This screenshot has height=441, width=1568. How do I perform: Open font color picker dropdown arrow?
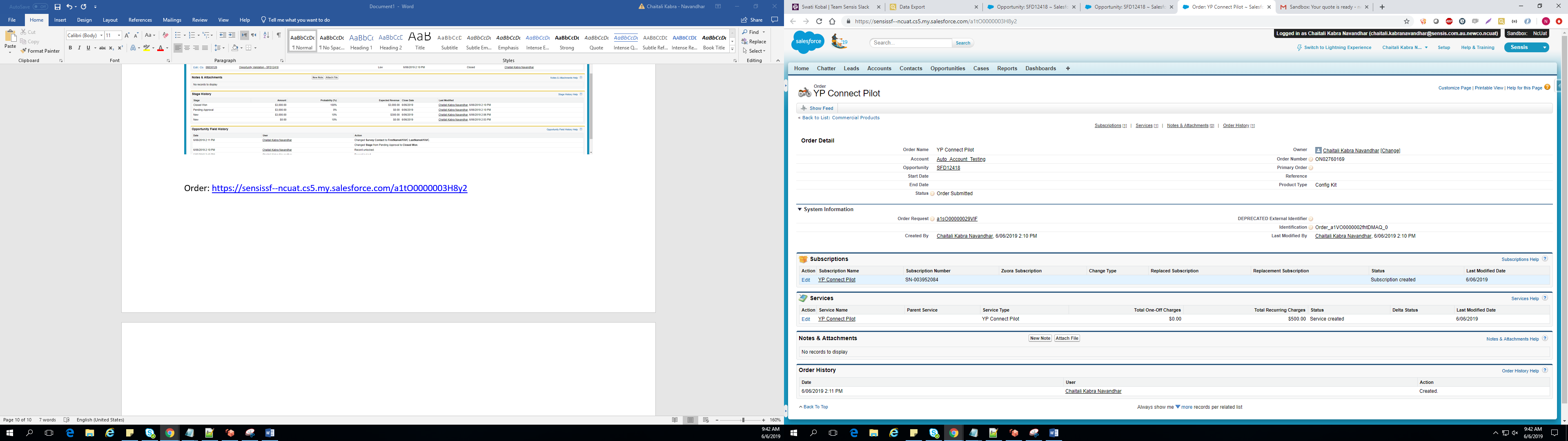click(x=167, y=48)
